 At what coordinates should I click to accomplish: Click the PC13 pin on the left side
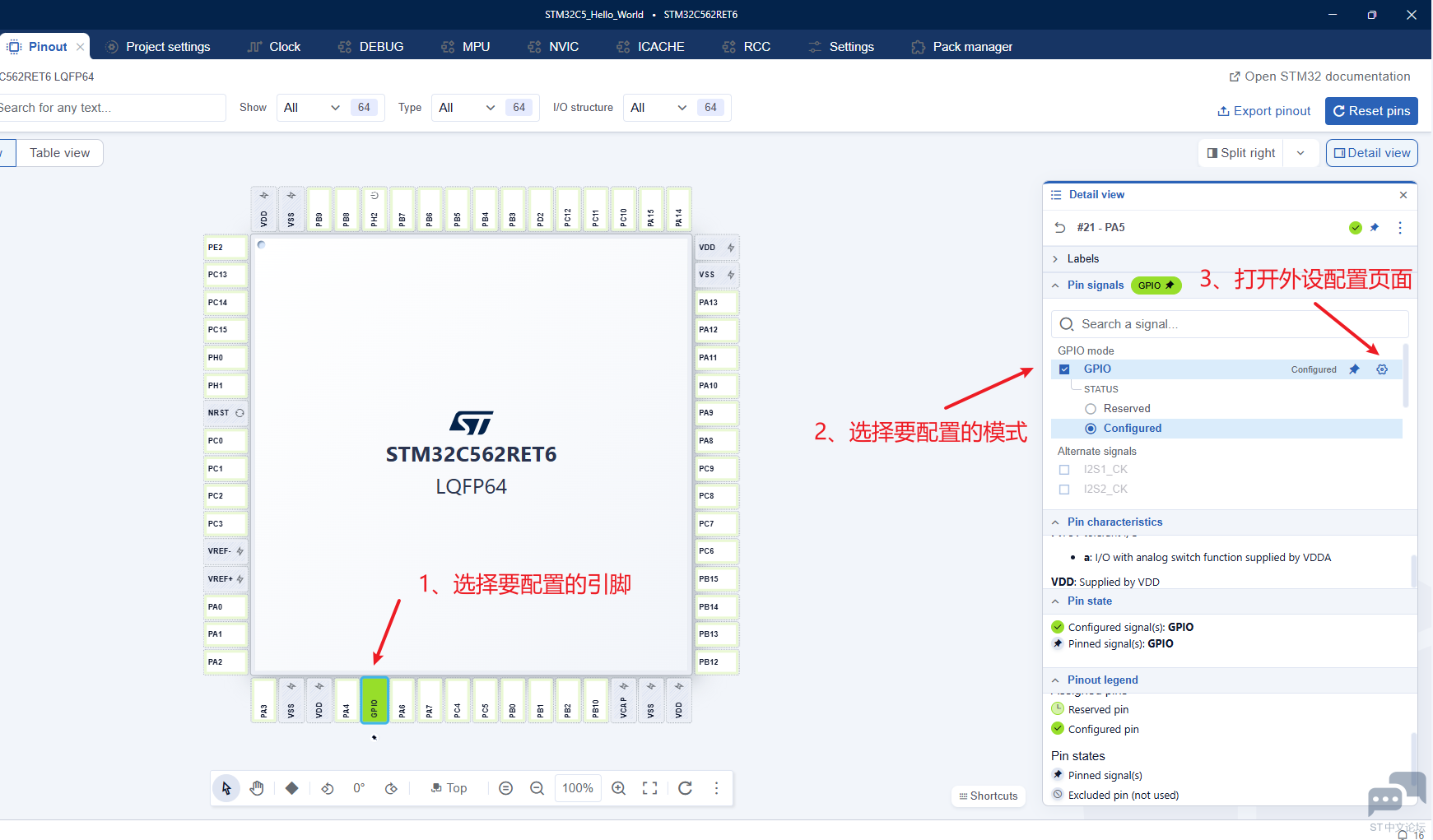pos(226,275)
